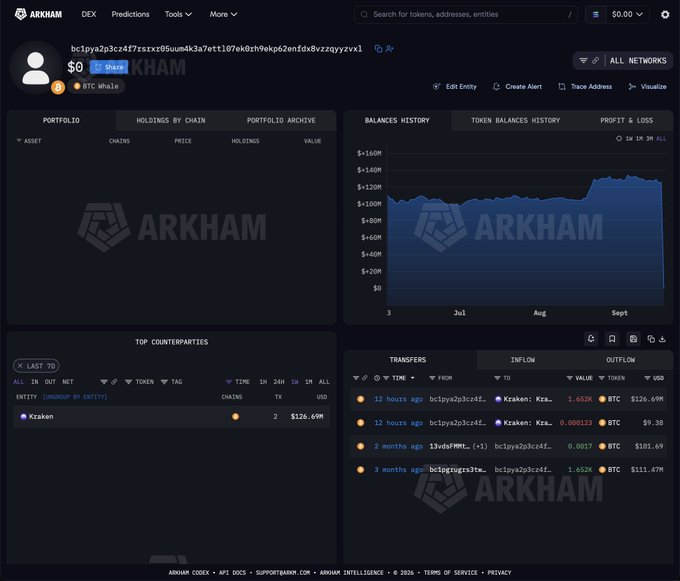Click the save disk icon above transfers

(x=633, y=339)
